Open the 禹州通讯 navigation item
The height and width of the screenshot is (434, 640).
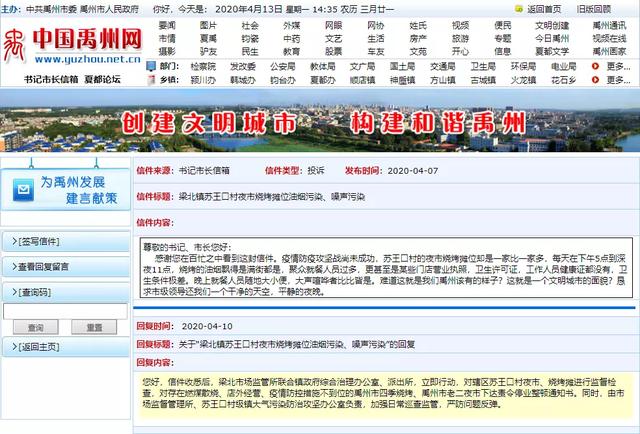(x=609, y=25)
